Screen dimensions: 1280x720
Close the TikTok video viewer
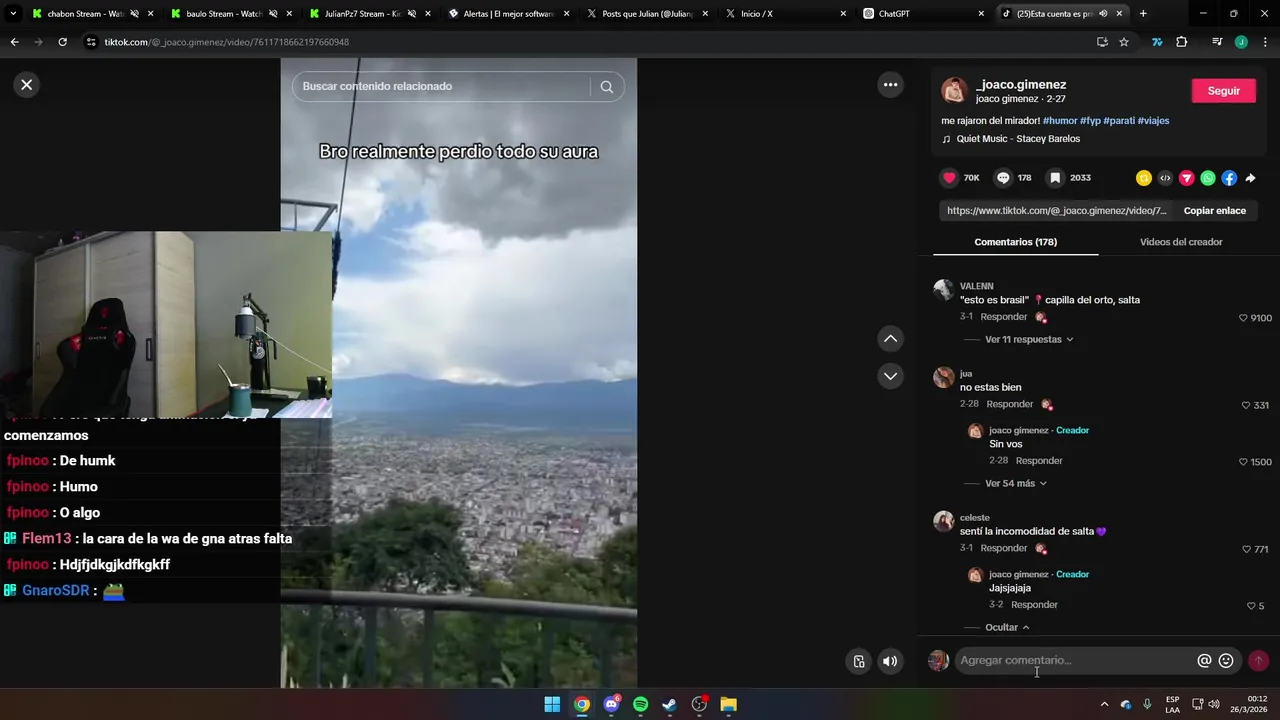[x=27, y=85]
